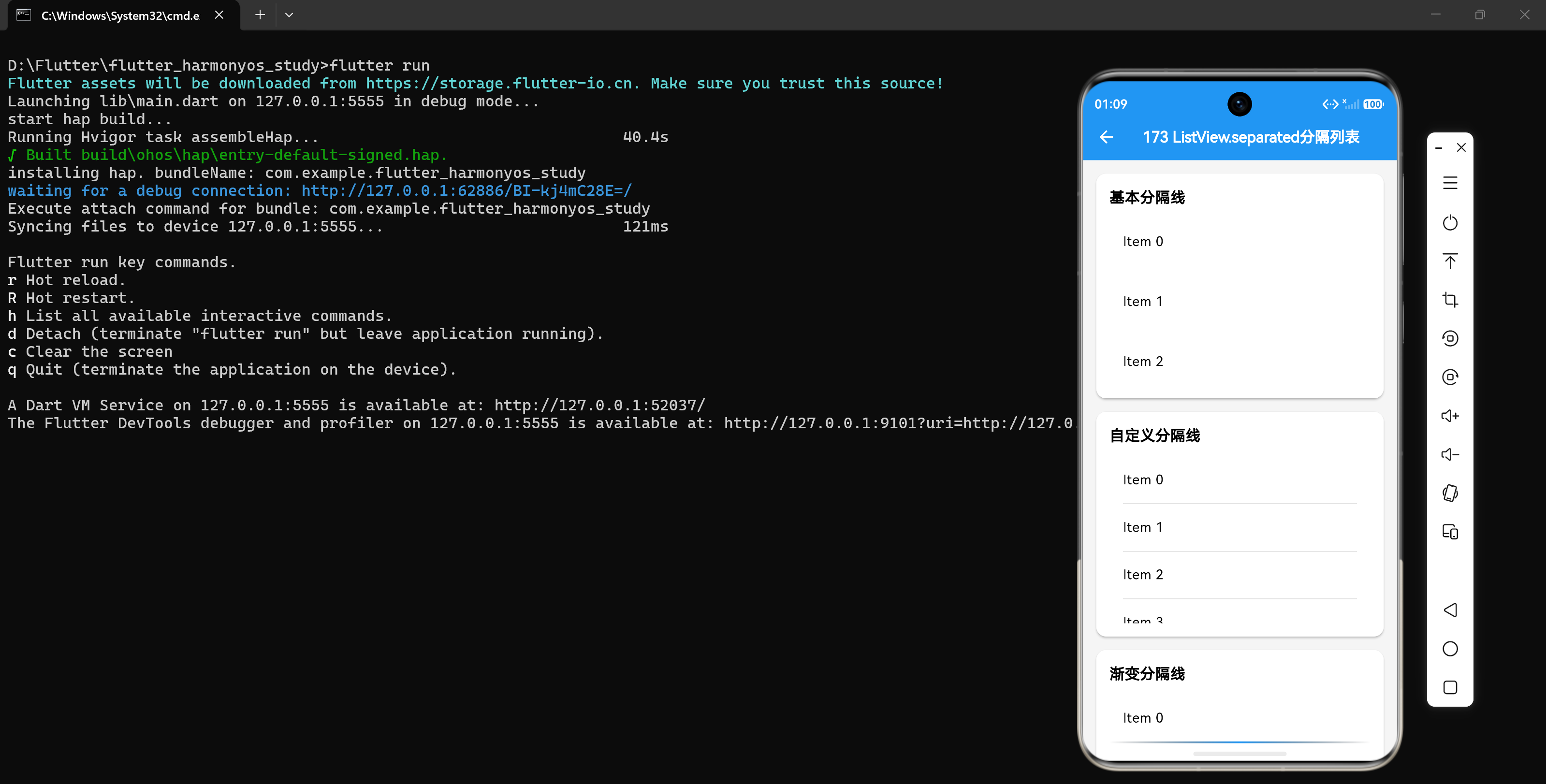Click the phone status bar clock 01:09

1110,104
